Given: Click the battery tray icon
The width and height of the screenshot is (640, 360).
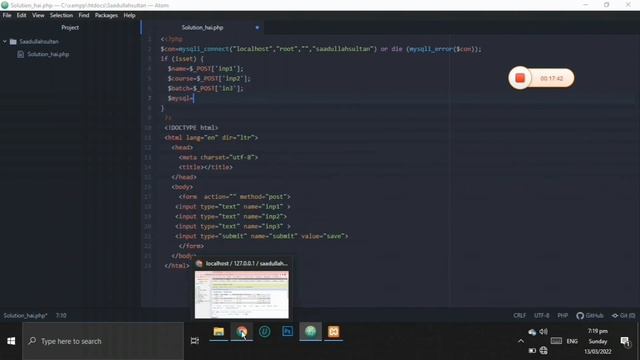Looking at the screenshot, I should [532, 350].
